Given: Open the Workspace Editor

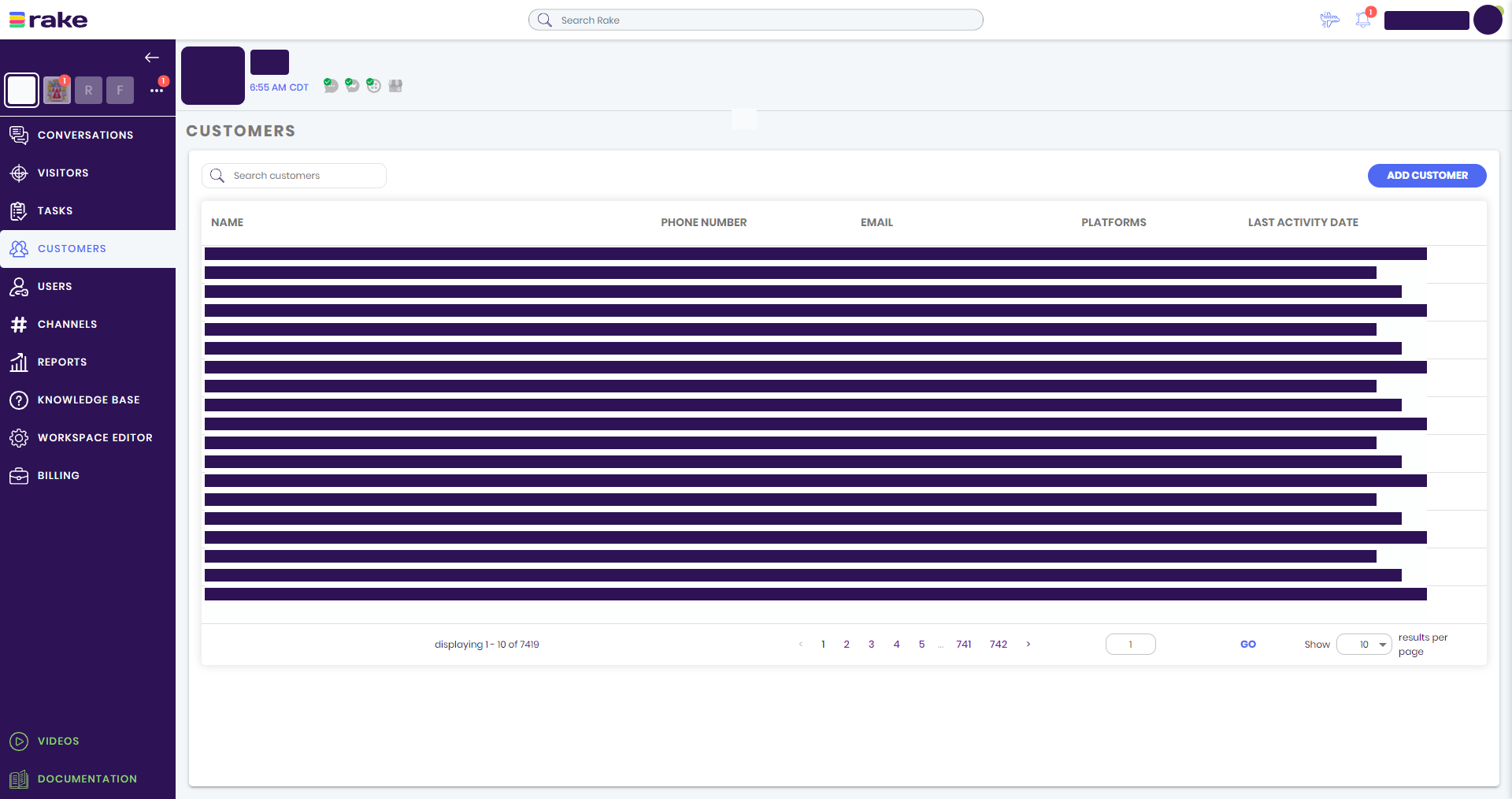Looking at the screenshot, I should coord(94,437).
